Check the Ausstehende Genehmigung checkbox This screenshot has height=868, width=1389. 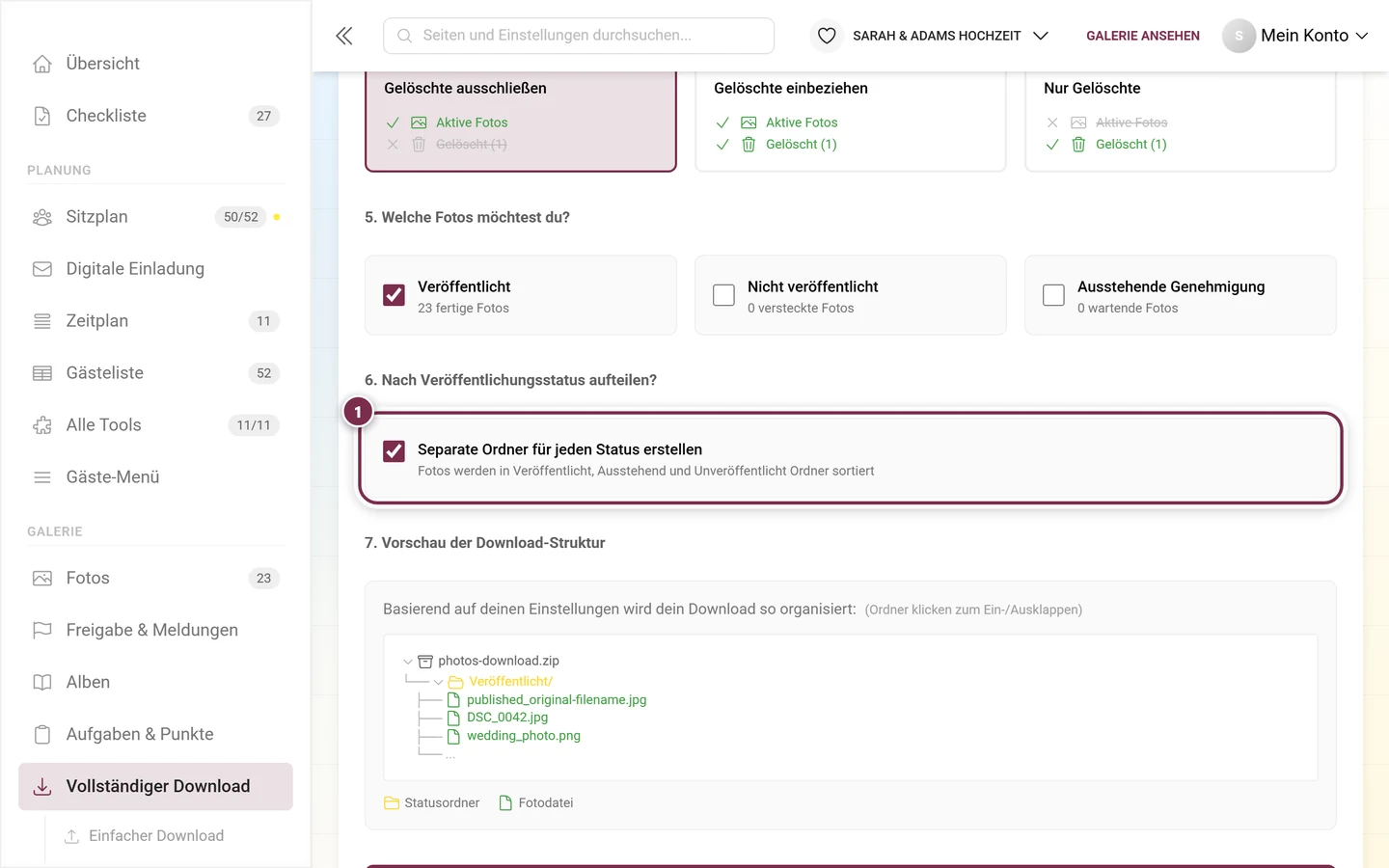pos(1053,295)
